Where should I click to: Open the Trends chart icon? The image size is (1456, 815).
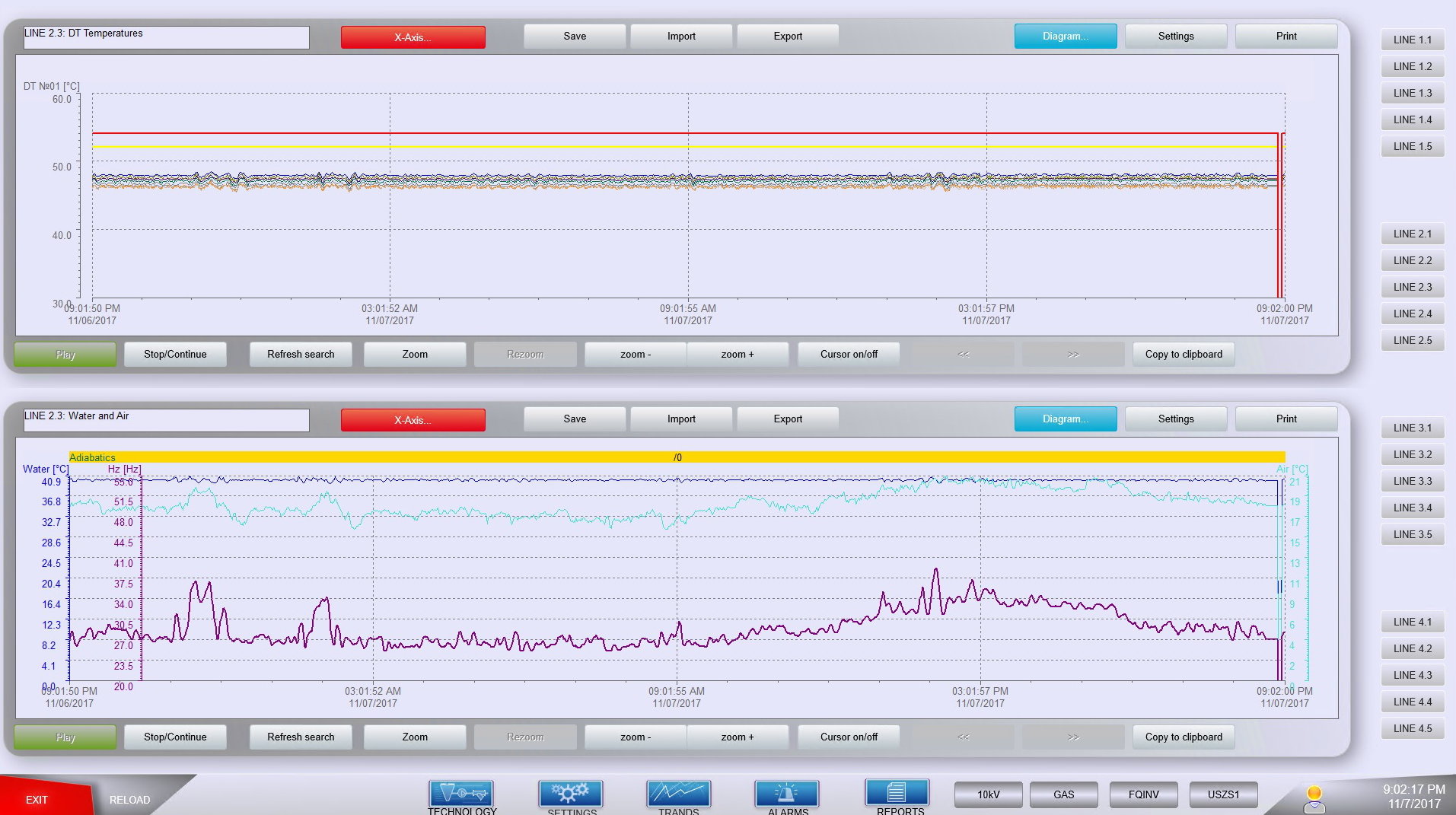[678, 794]
